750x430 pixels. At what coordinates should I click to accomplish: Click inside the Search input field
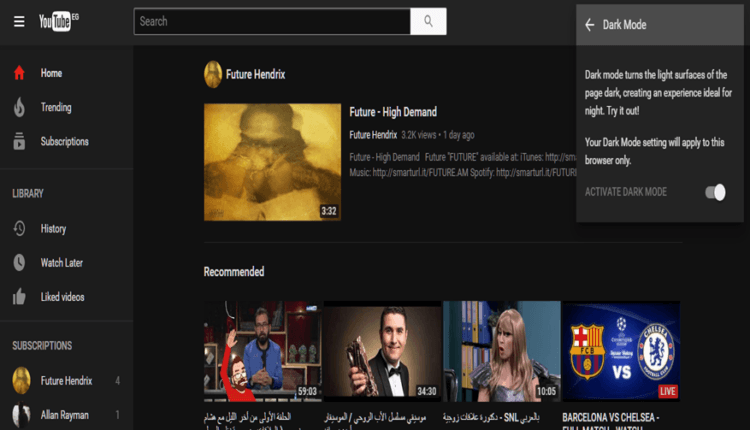point(272,21)
